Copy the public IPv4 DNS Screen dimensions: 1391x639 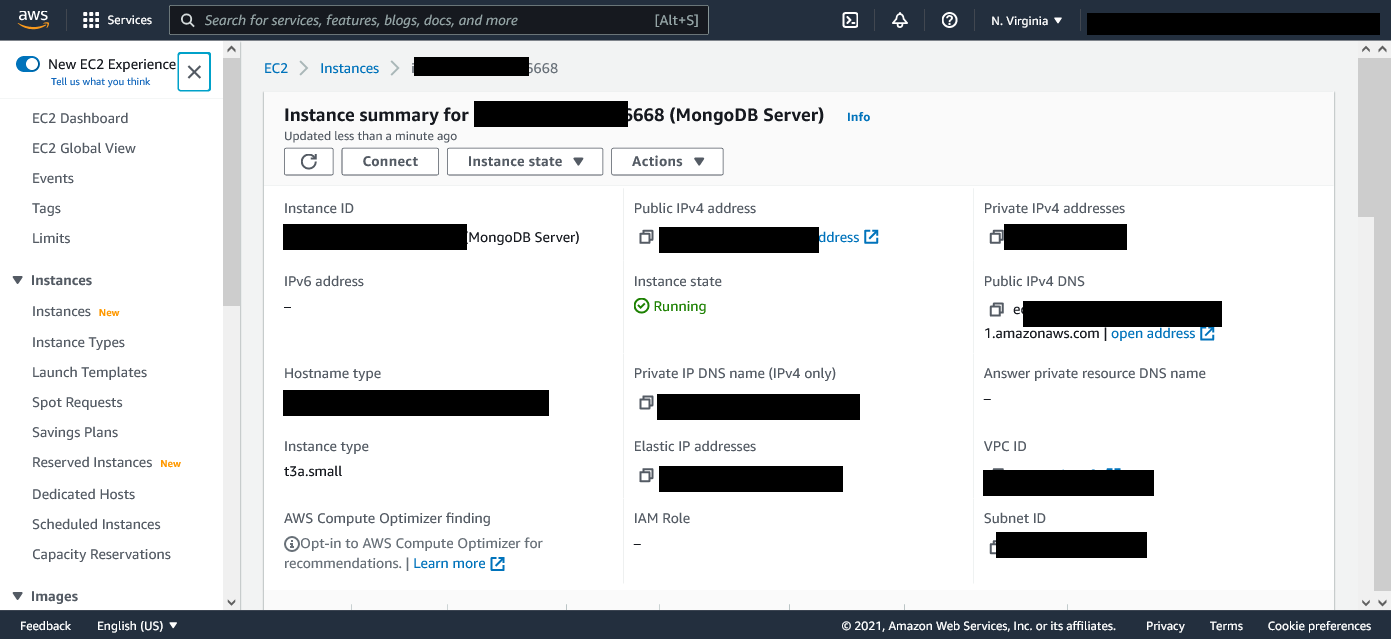click(x=996, y=310)
